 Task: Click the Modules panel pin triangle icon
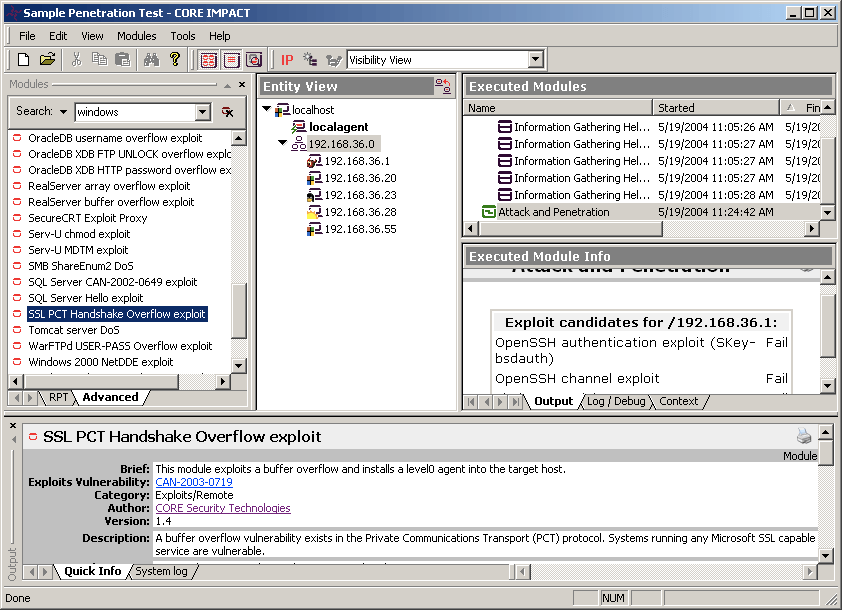pos(228,85)
